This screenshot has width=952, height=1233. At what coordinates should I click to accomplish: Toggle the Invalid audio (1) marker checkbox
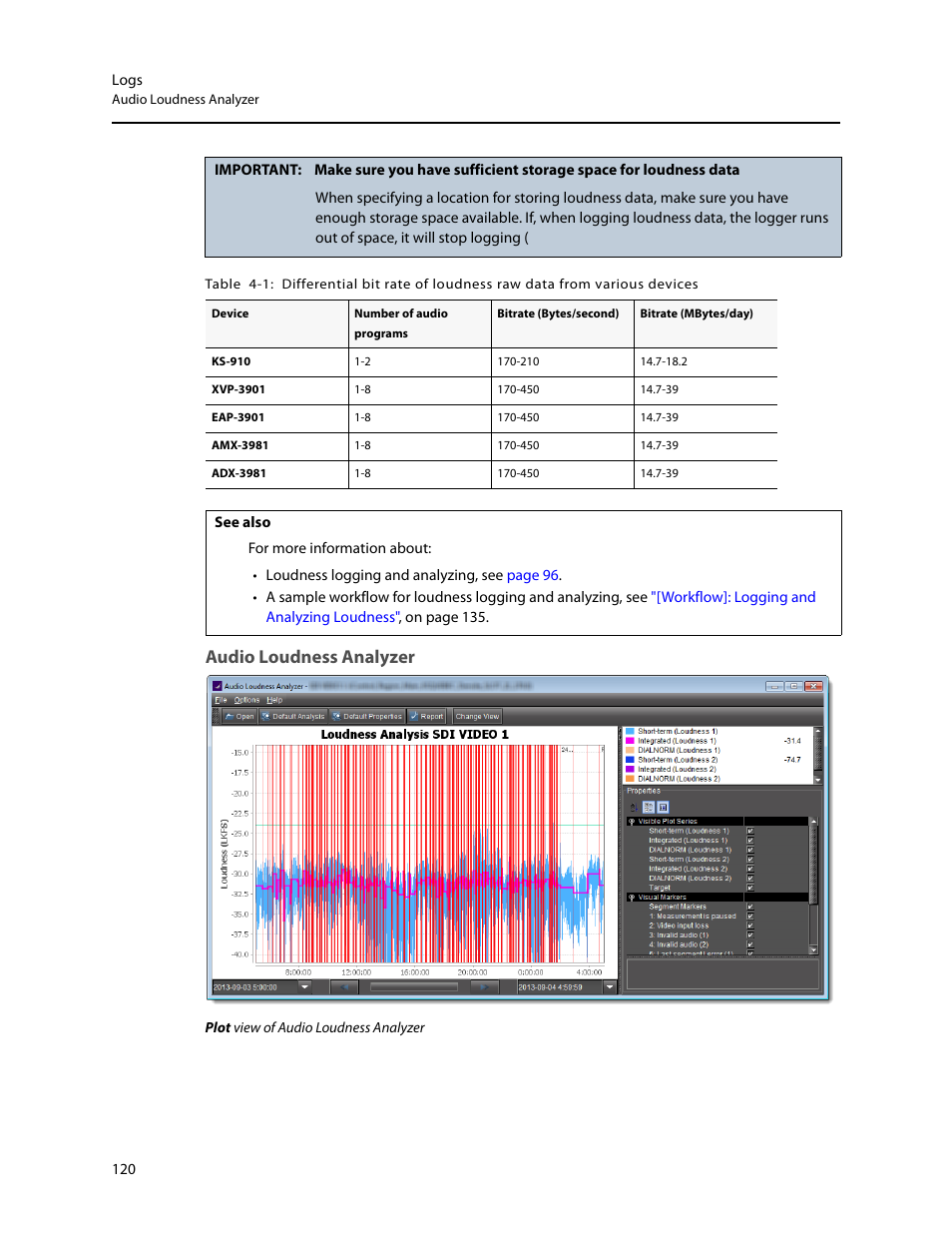pos(750,935)
